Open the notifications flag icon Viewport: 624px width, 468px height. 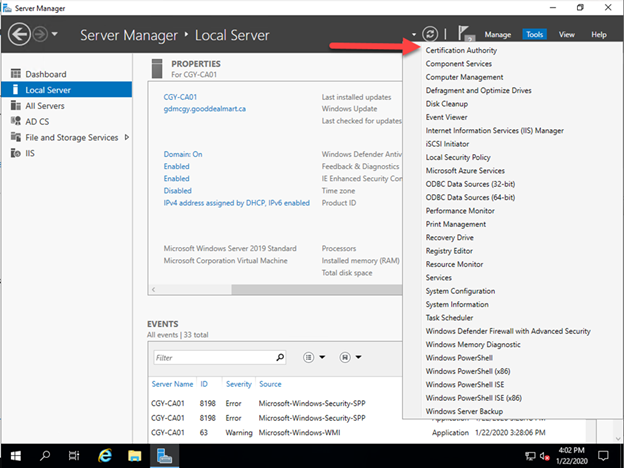click(465, 33)
